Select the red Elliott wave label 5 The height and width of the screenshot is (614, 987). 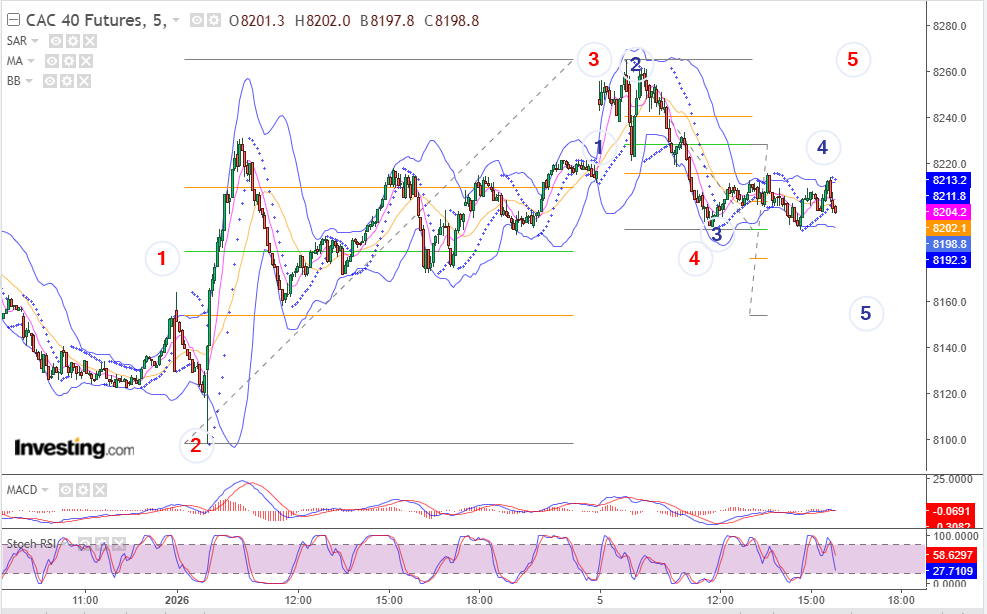[x=853, y=59]
